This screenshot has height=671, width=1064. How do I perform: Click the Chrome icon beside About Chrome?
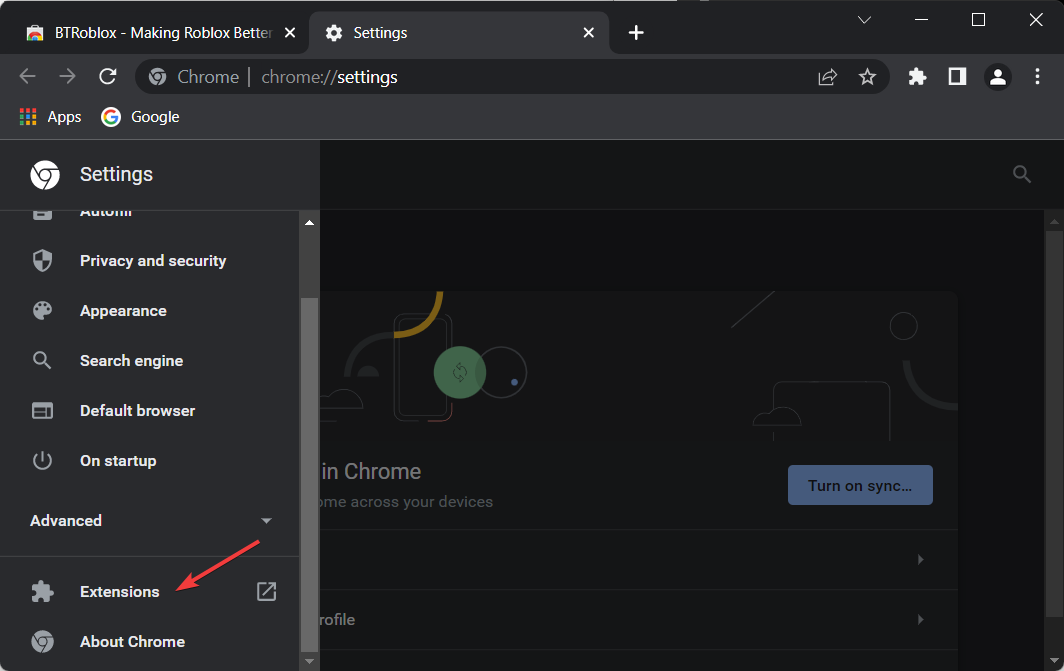point(42,642)
